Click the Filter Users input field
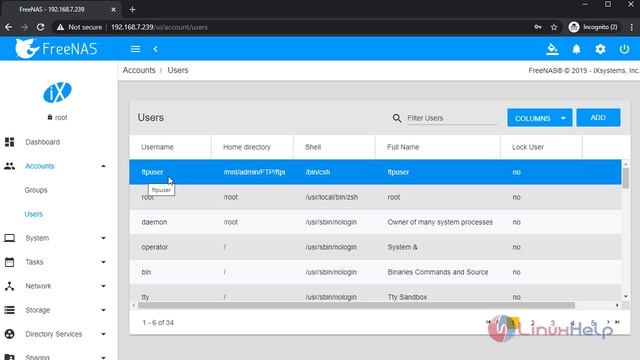Viewport: 640px width, 360px height. (452, 118)
